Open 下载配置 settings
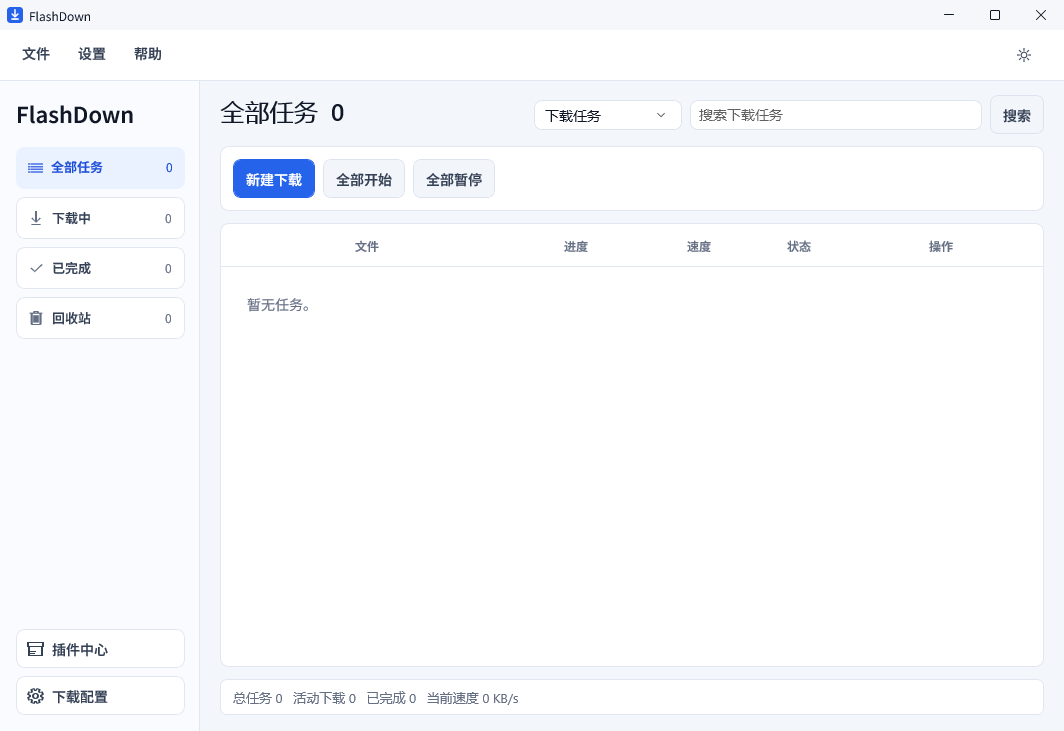 [x=100, y=696]
